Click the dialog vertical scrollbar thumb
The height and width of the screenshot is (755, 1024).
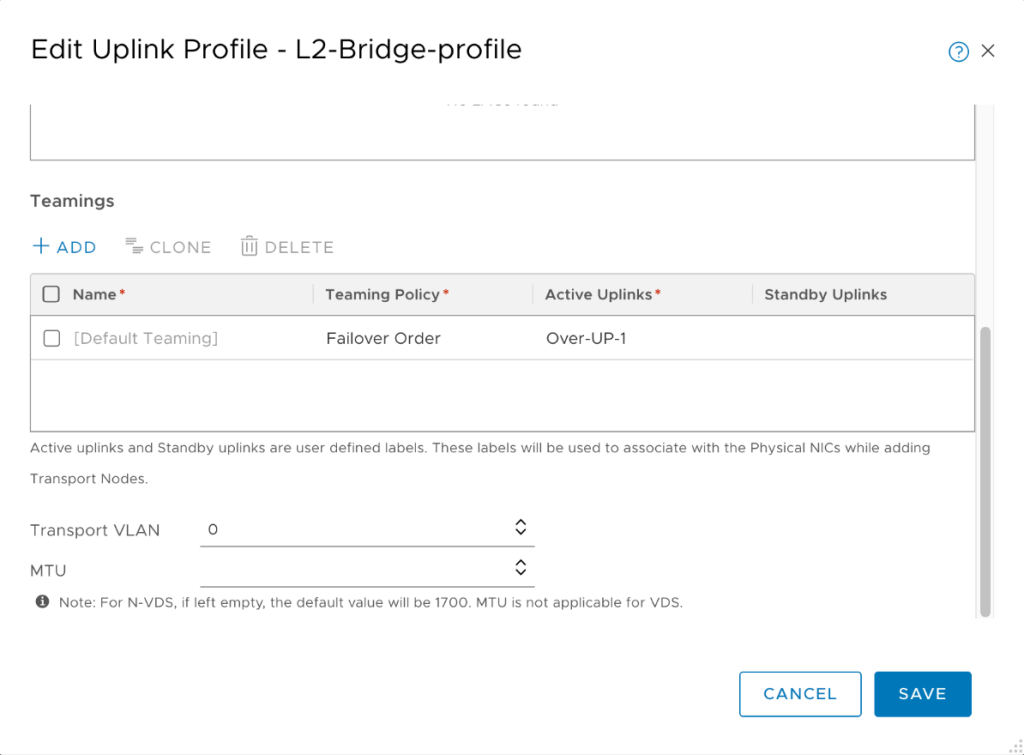[985, 470]
